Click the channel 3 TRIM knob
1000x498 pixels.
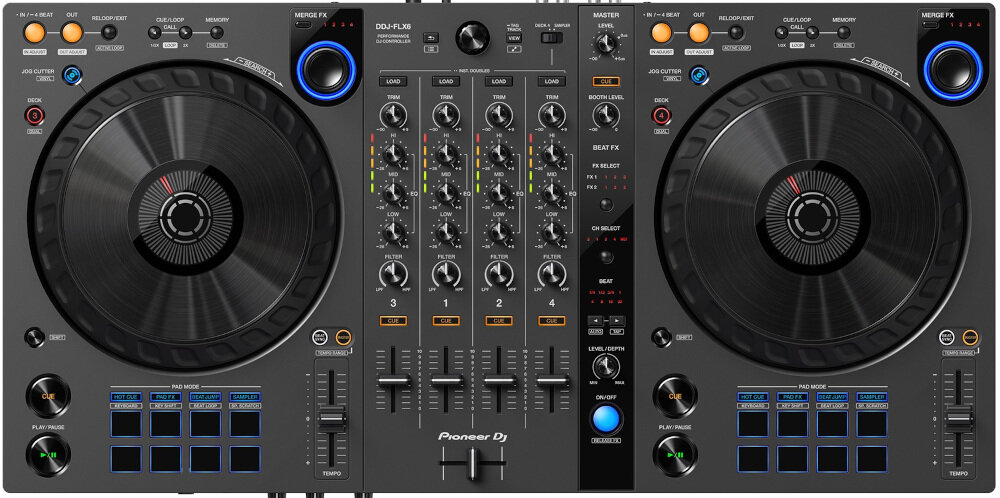click(x=393, y=115)
